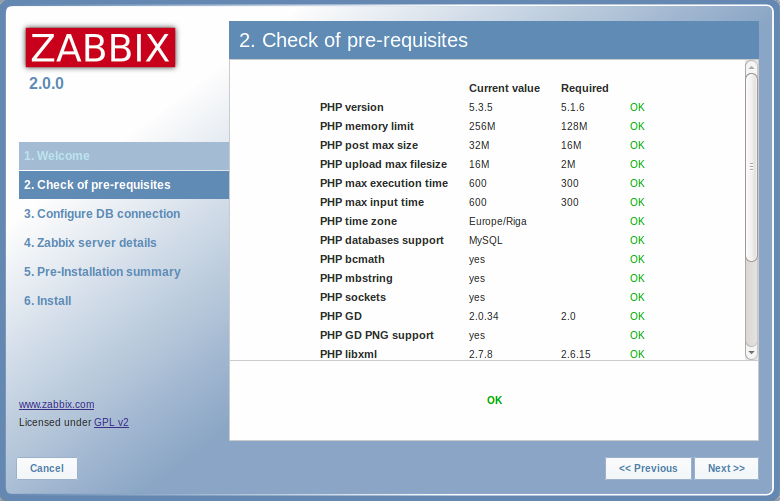Click the scrollbar up arrow
The height and width of the screenshot is (501, 780).
coord(751,67)
